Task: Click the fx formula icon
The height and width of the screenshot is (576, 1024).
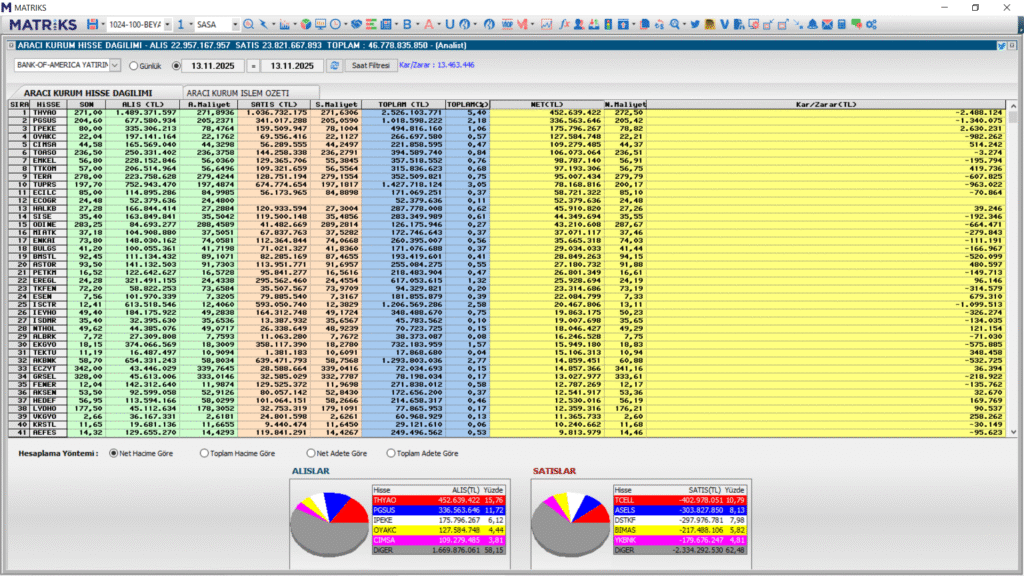Action: click(x=564, y=23)
